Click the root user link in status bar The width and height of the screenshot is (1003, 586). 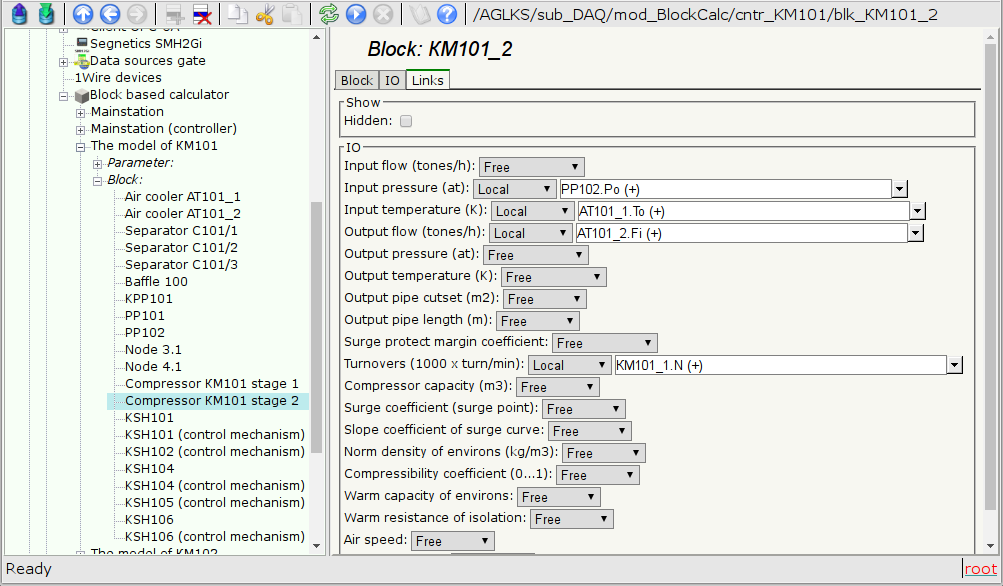981,569
